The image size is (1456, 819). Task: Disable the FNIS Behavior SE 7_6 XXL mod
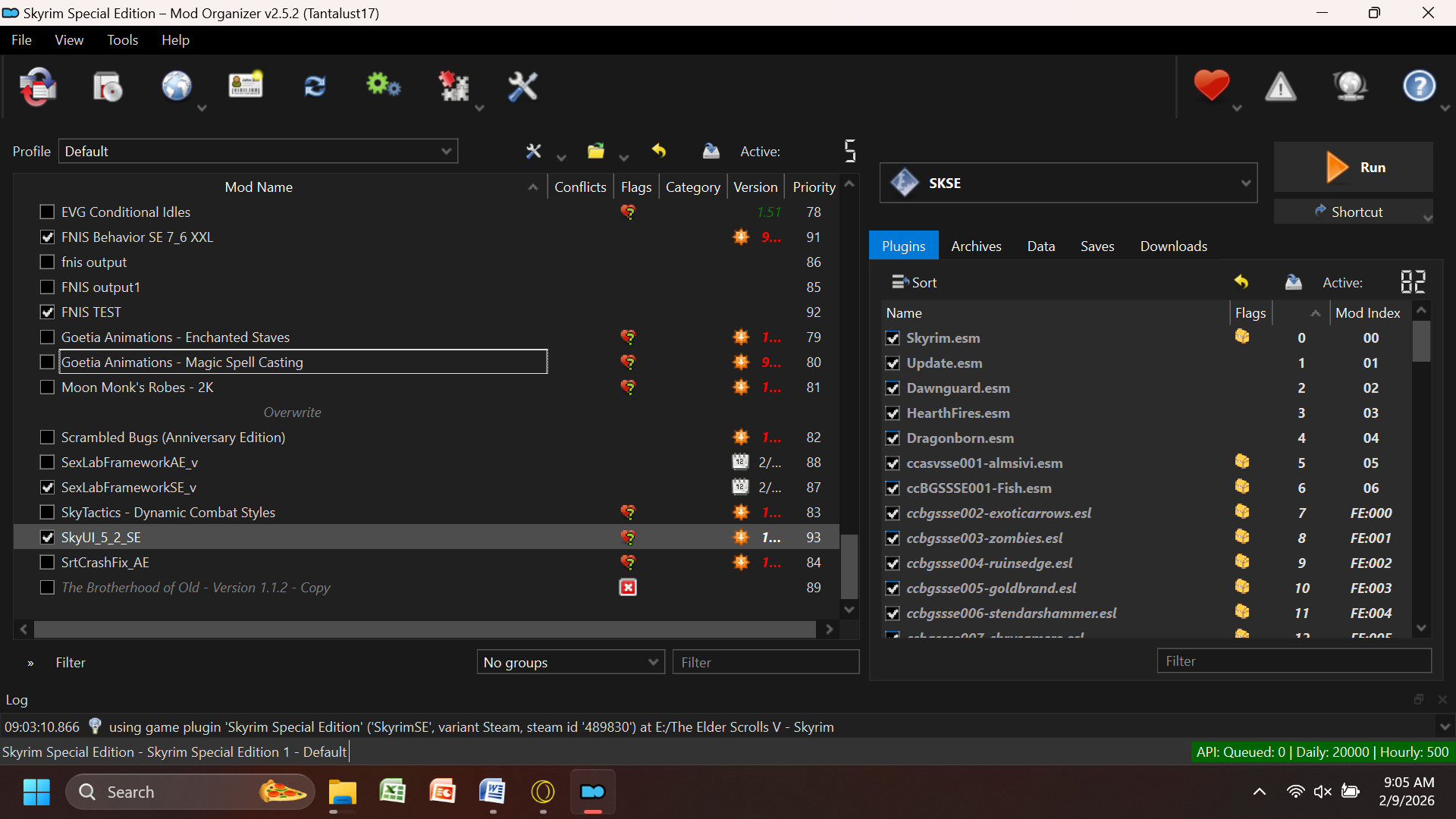pos(47,237)
